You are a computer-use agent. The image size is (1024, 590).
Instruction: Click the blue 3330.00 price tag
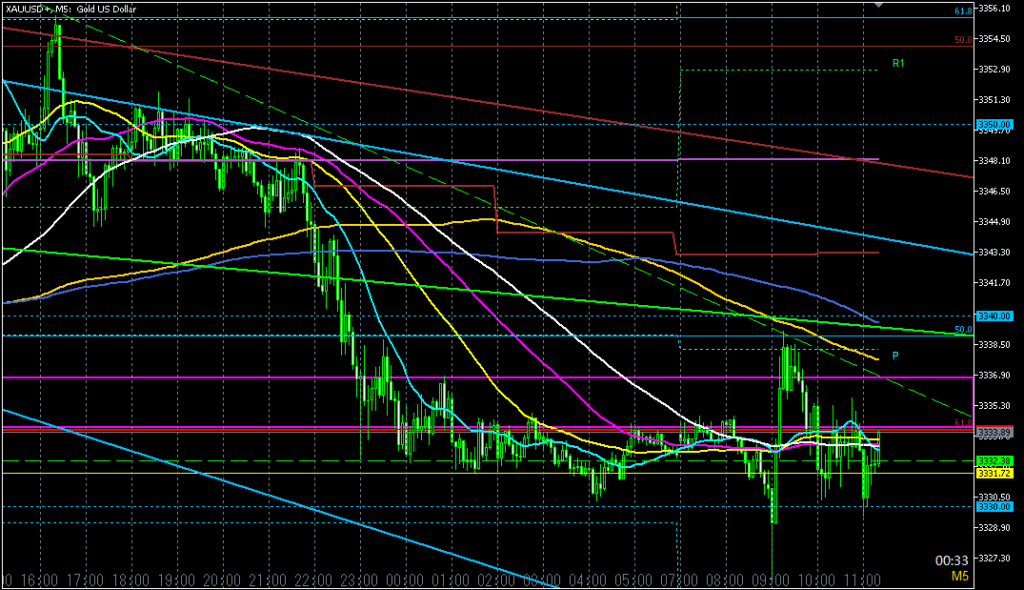click(994, 506)
